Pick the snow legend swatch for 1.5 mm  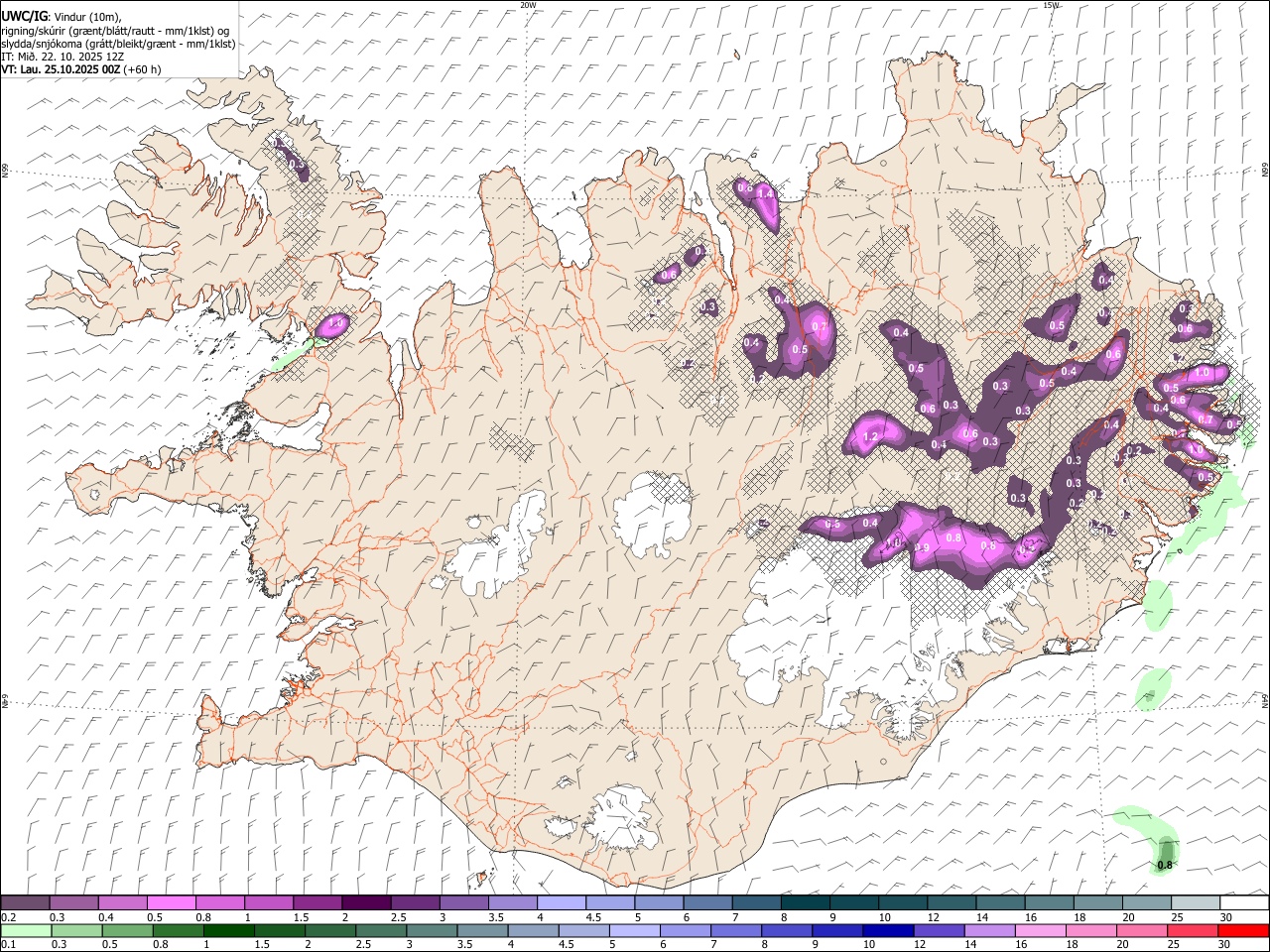tap(317, 903)
